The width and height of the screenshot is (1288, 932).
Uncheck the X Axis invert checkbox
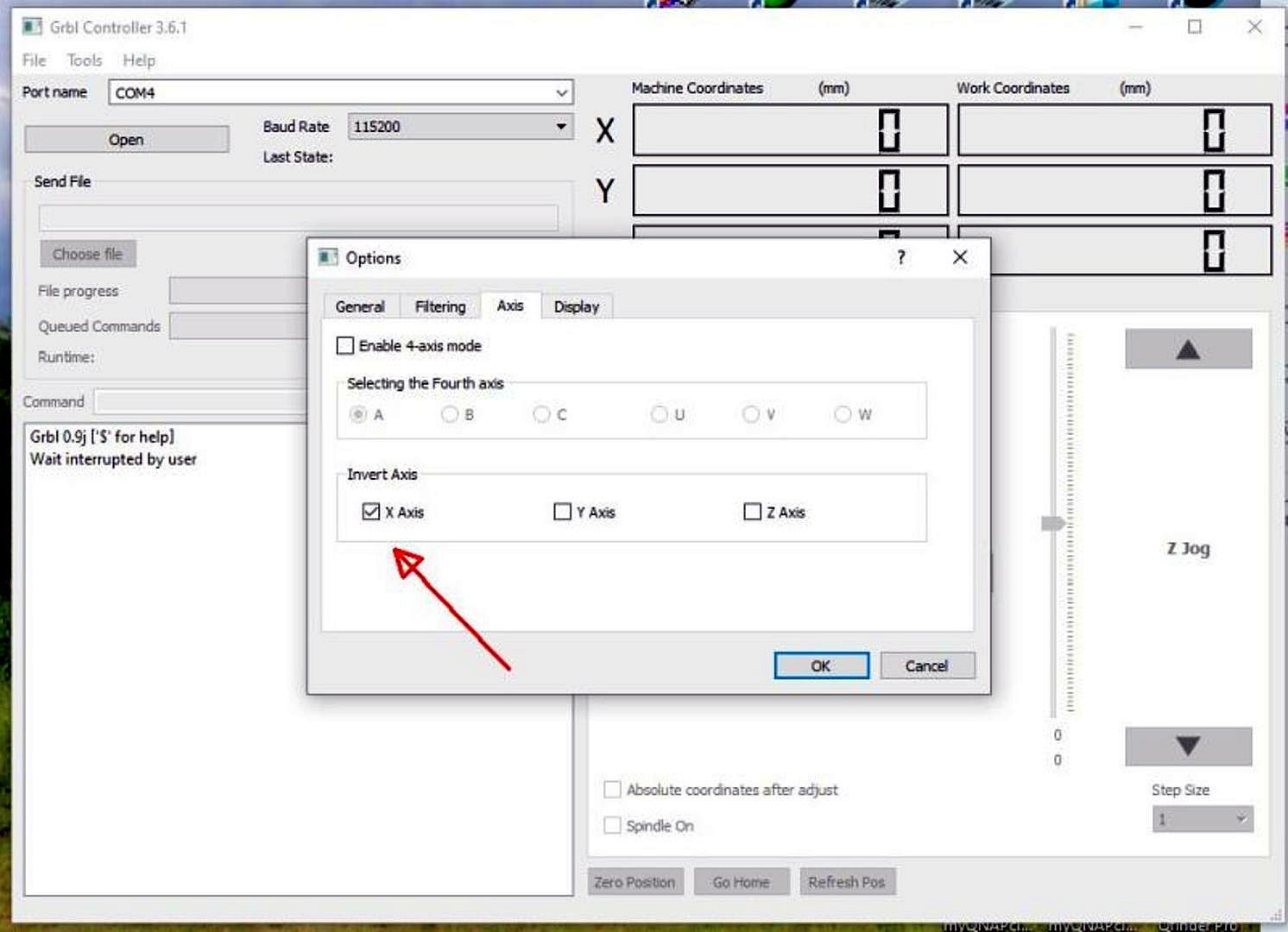(371, 512)
